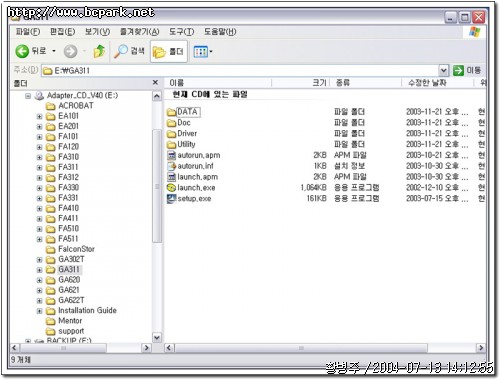Open the Edit menu
This screenshot has width=500, height=380.
(x=62, y=32)
